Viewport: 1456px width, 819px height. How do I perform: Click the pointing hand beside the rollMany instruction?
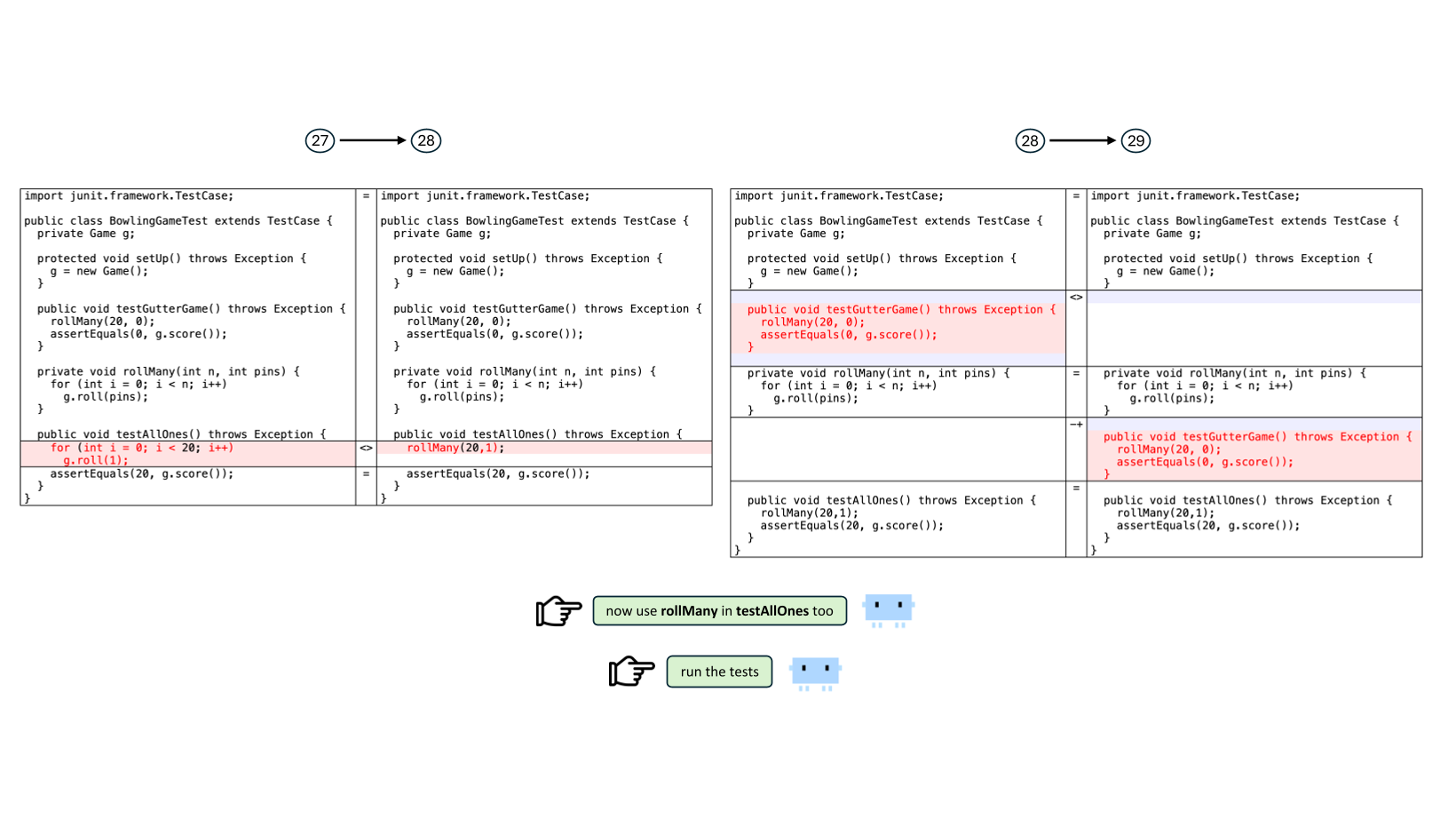[558, 610]
